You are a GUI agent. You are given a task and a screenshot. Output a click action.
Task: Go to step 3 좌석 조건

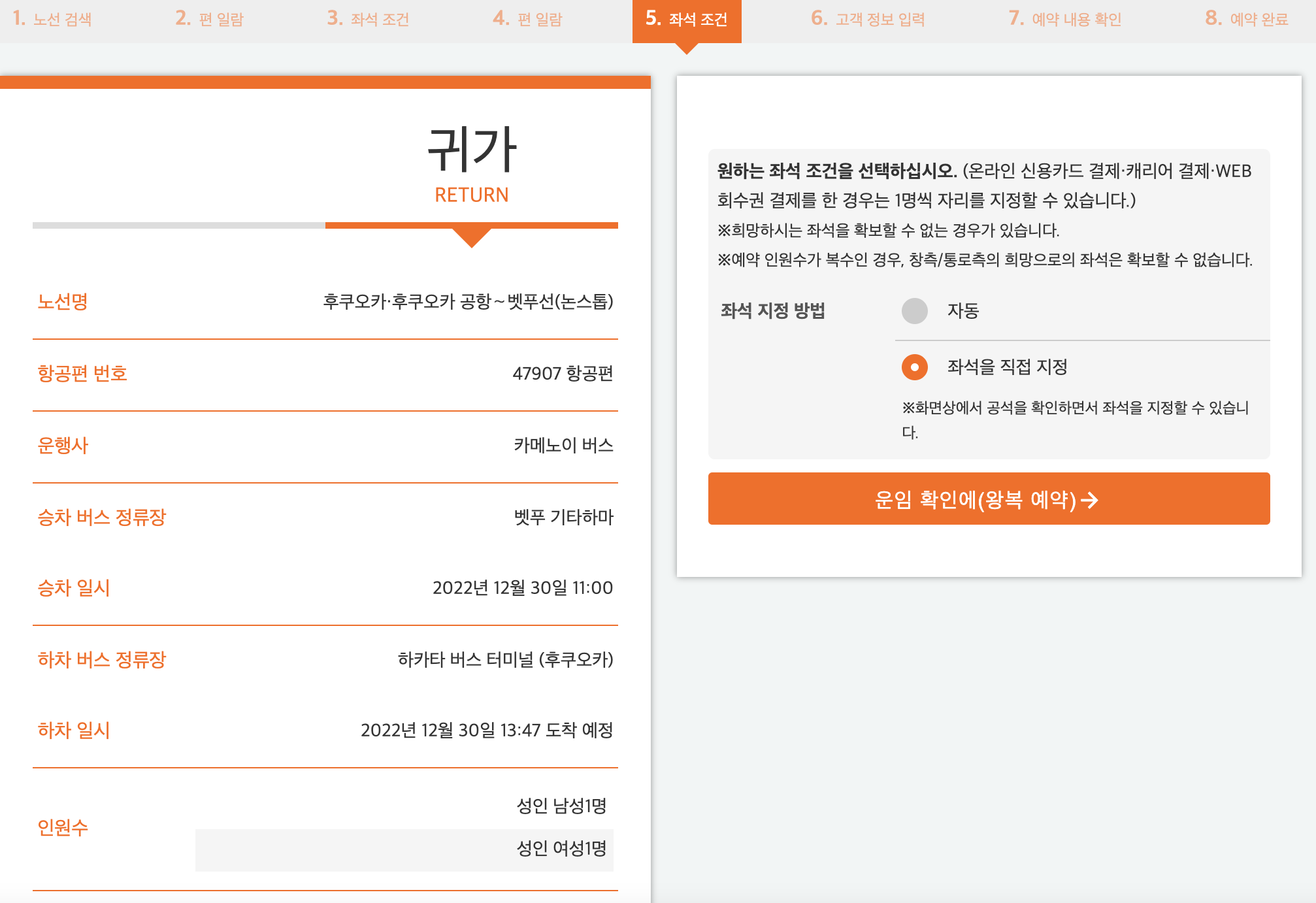tap(368, 19)
